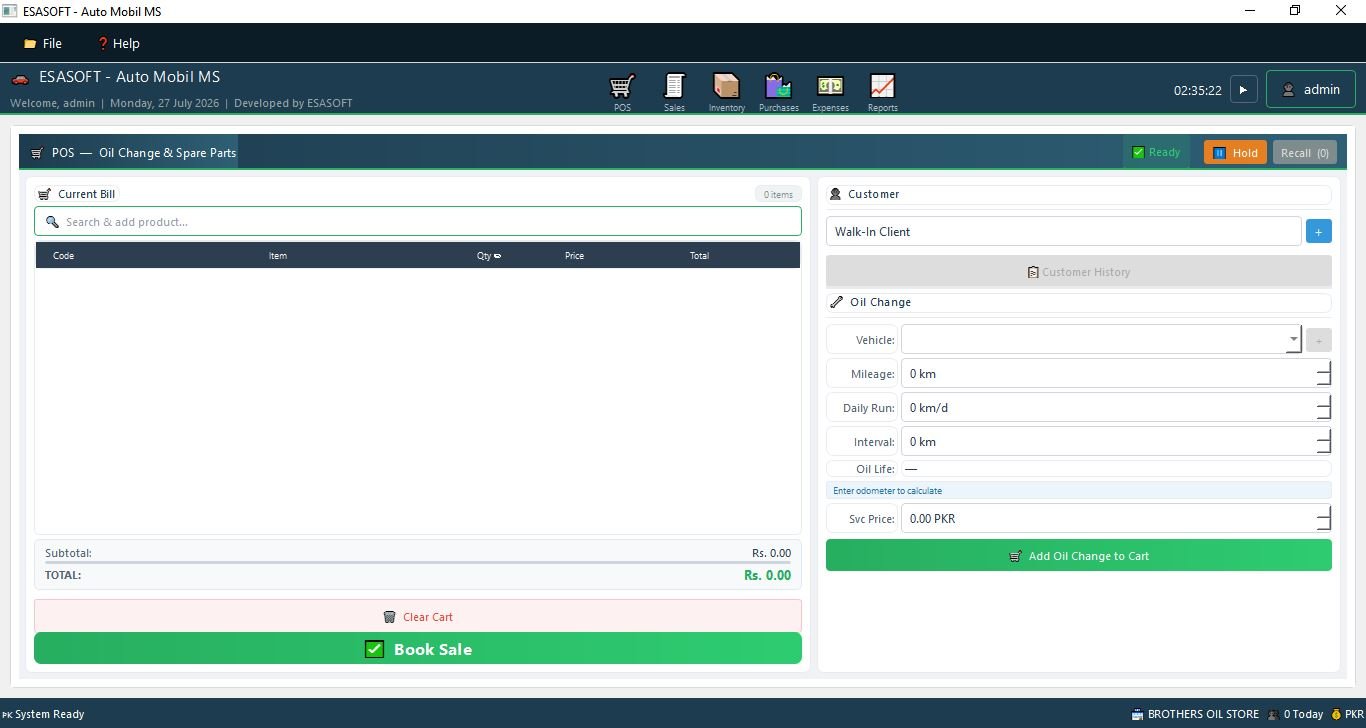Image resolution: width=1366 pixels, height=728 pixels.
Task: Sort by the Code column header
Action: (63, 255)
